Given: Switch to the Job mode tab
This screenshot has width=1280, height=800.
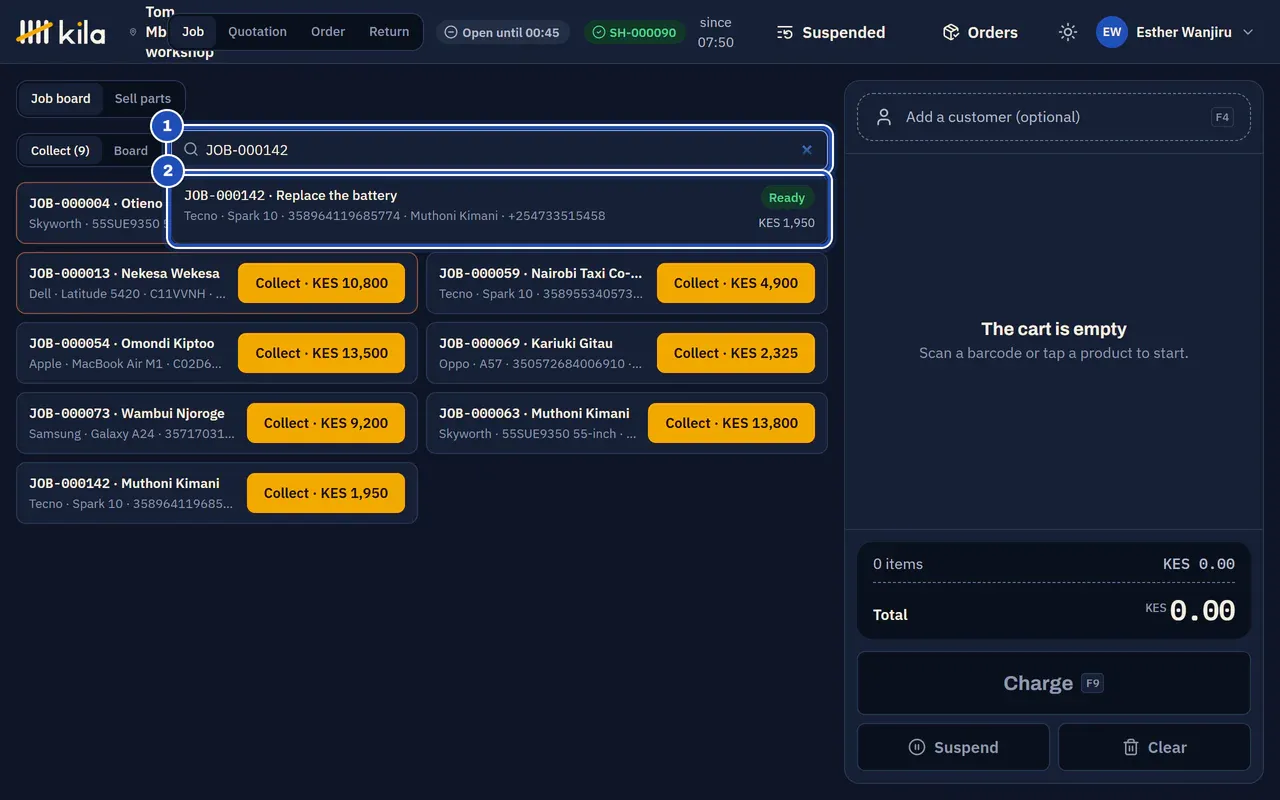Looking at the screenshot, I should coord(193,31).
